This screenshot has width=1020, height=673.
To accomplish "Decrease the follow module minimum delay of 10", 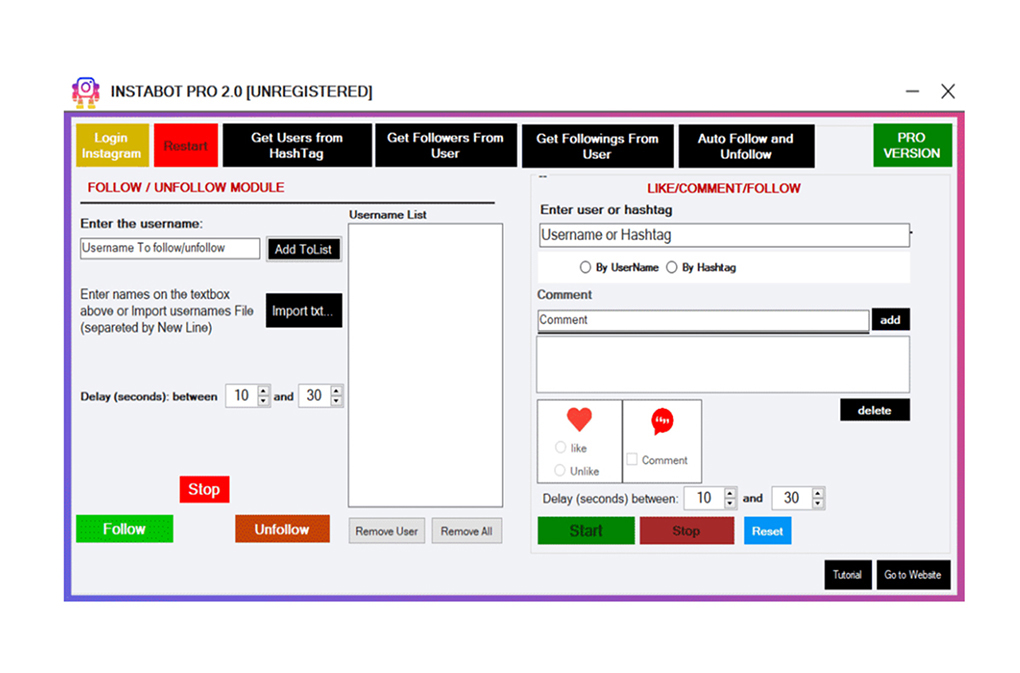I will [263, 401].
